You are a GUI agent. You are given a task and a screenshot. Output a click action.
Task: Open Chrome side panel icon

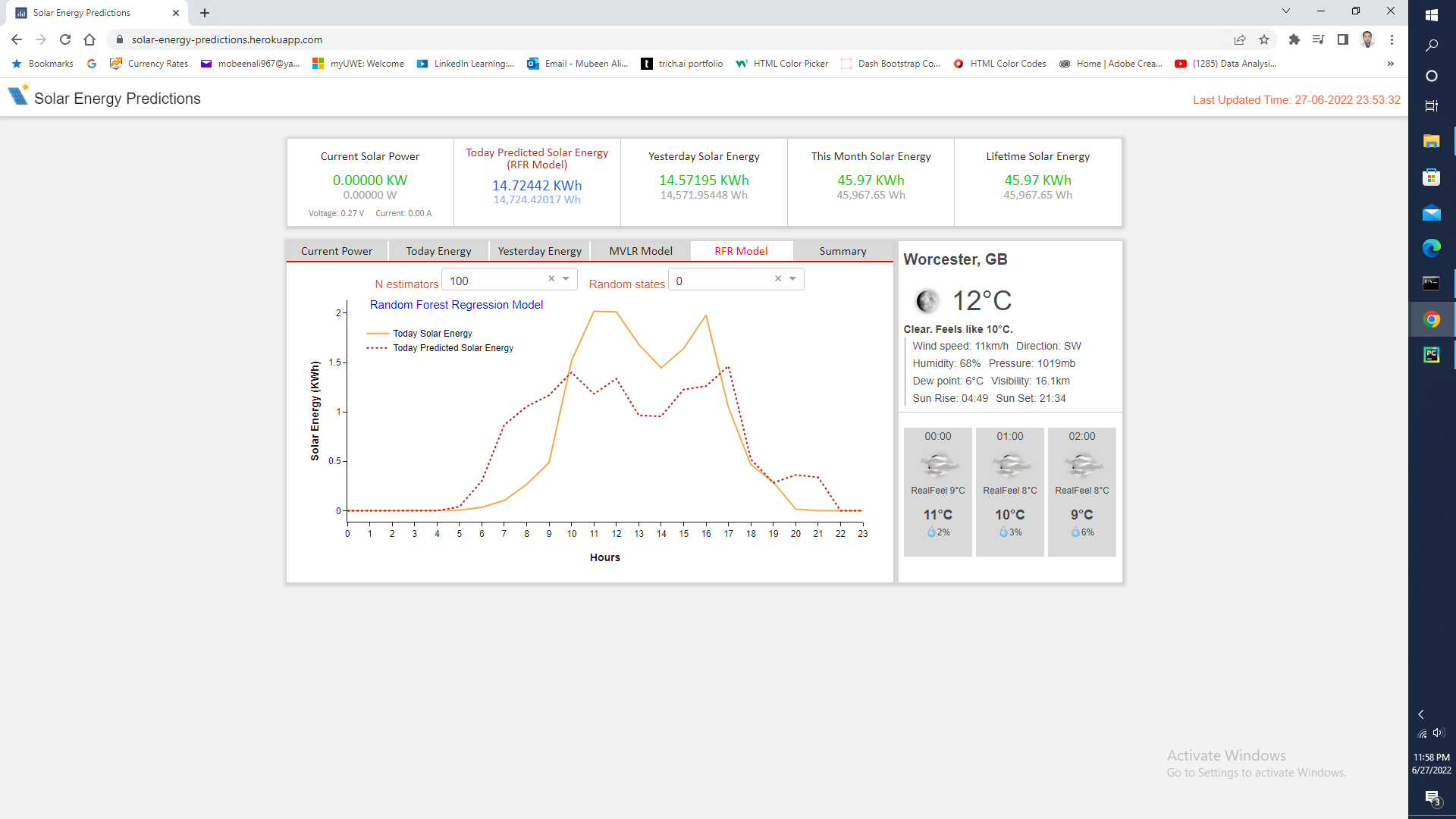[x=1343, y=39]
